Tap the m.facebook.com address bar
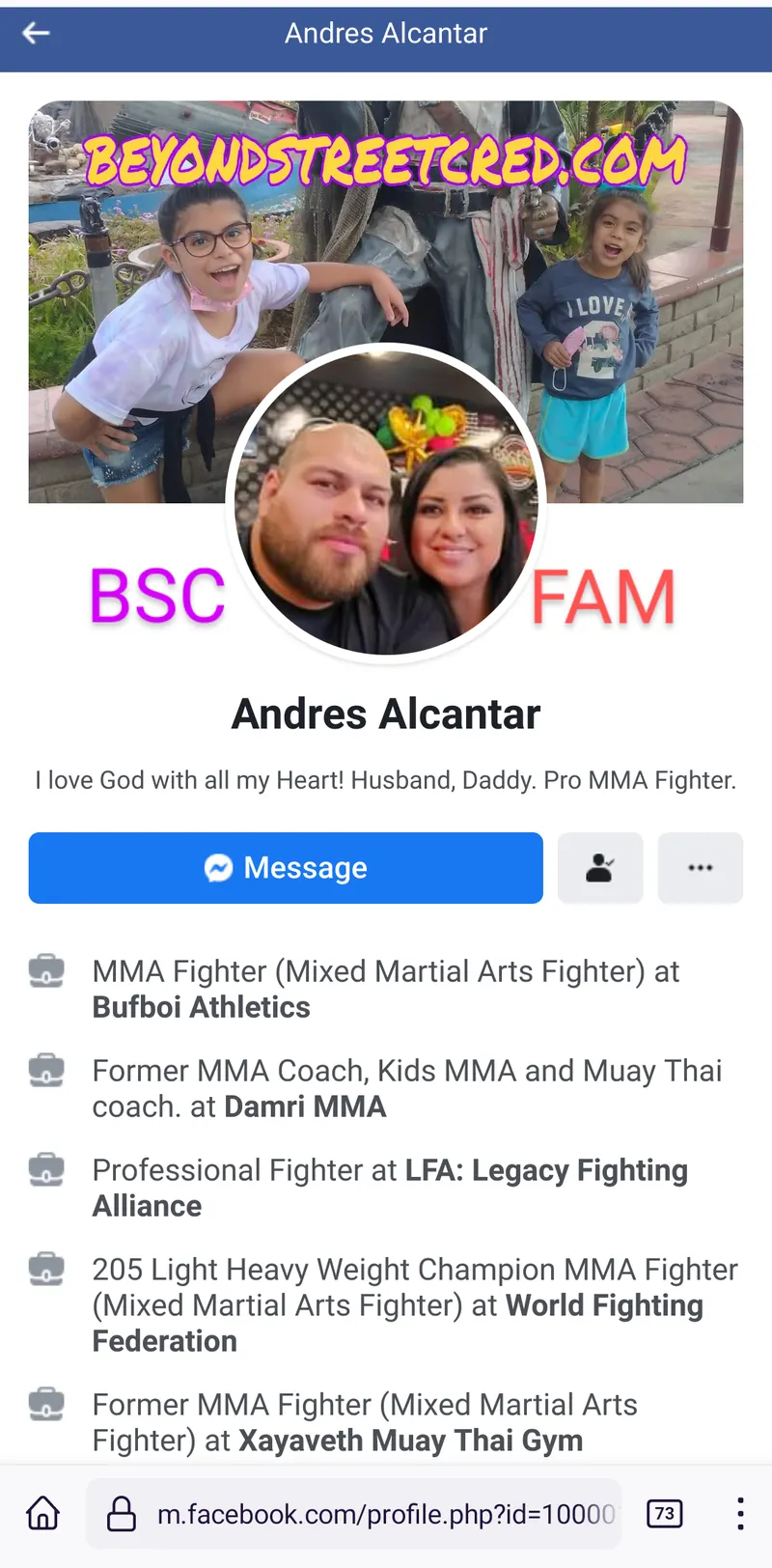The image size is (772, 1568). [x=353, y=1513]
